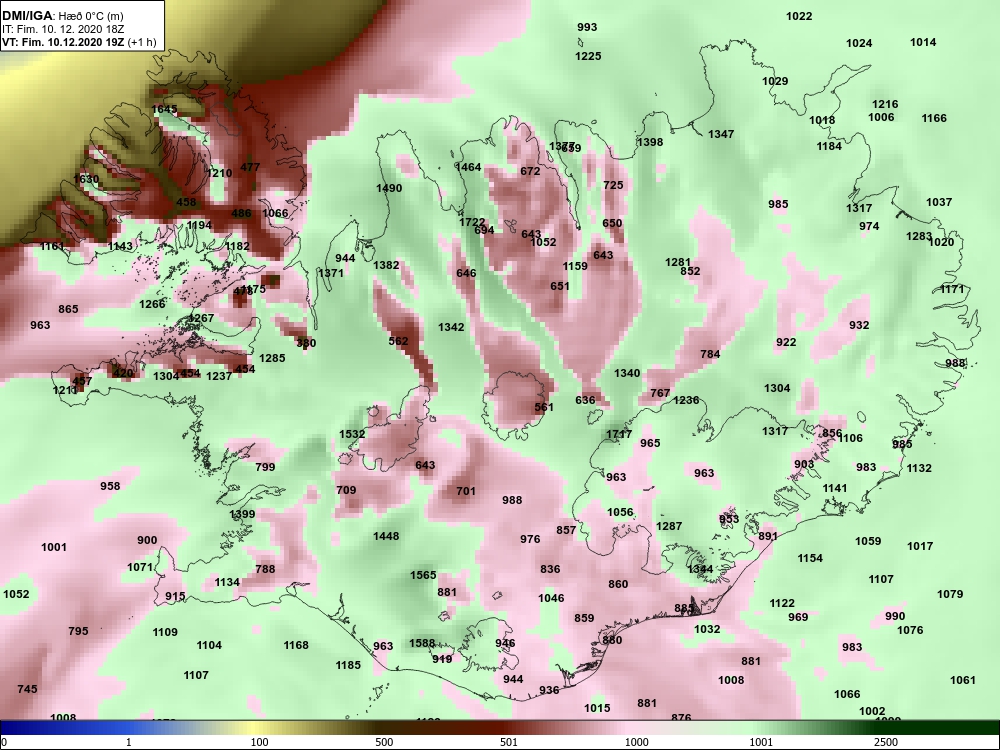Viewport: 1000px width, 750px height.
Task: Click the map value 1490
Action: pyautogui.click(x=389, y=188)
